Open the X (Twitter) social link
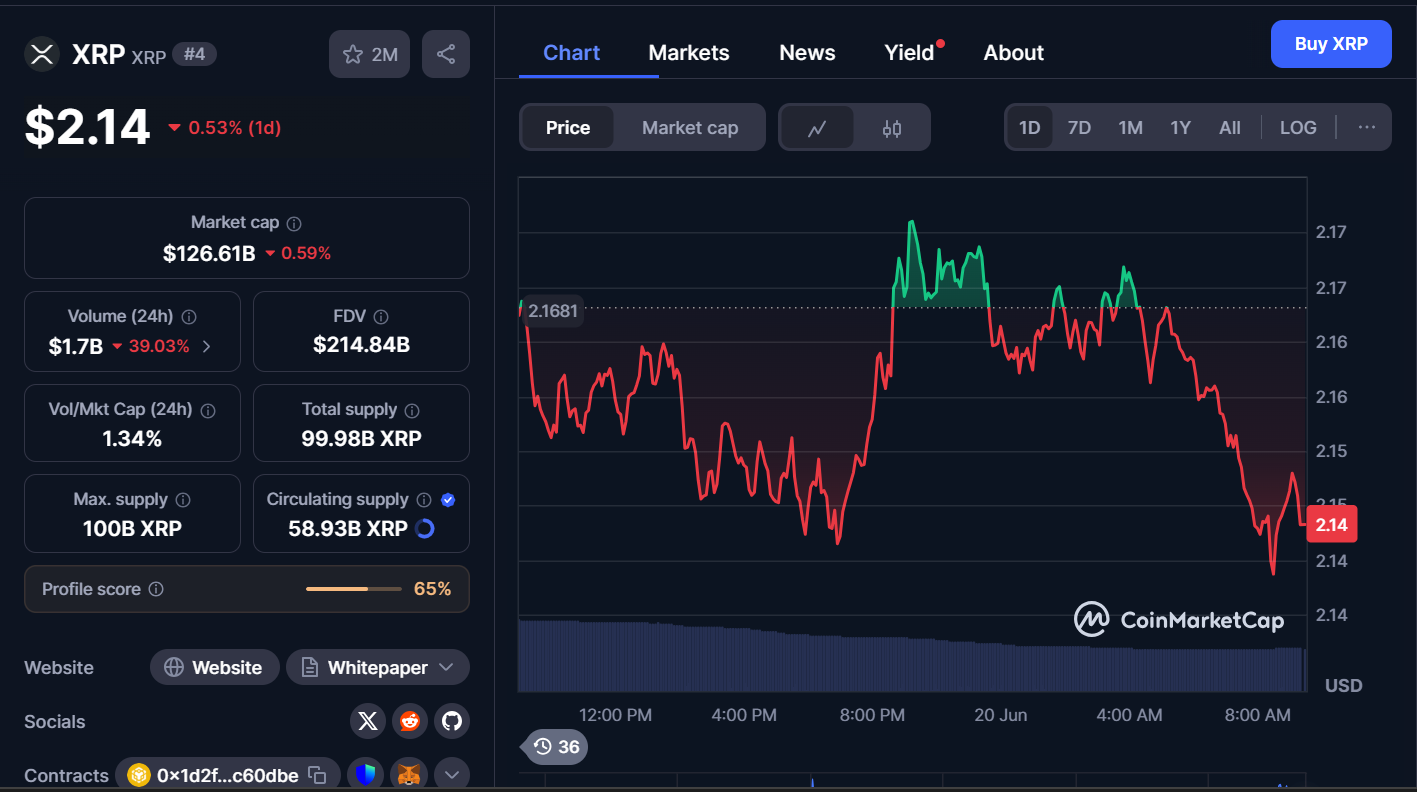The image size is (1417, 792). (x=368, y=721)
